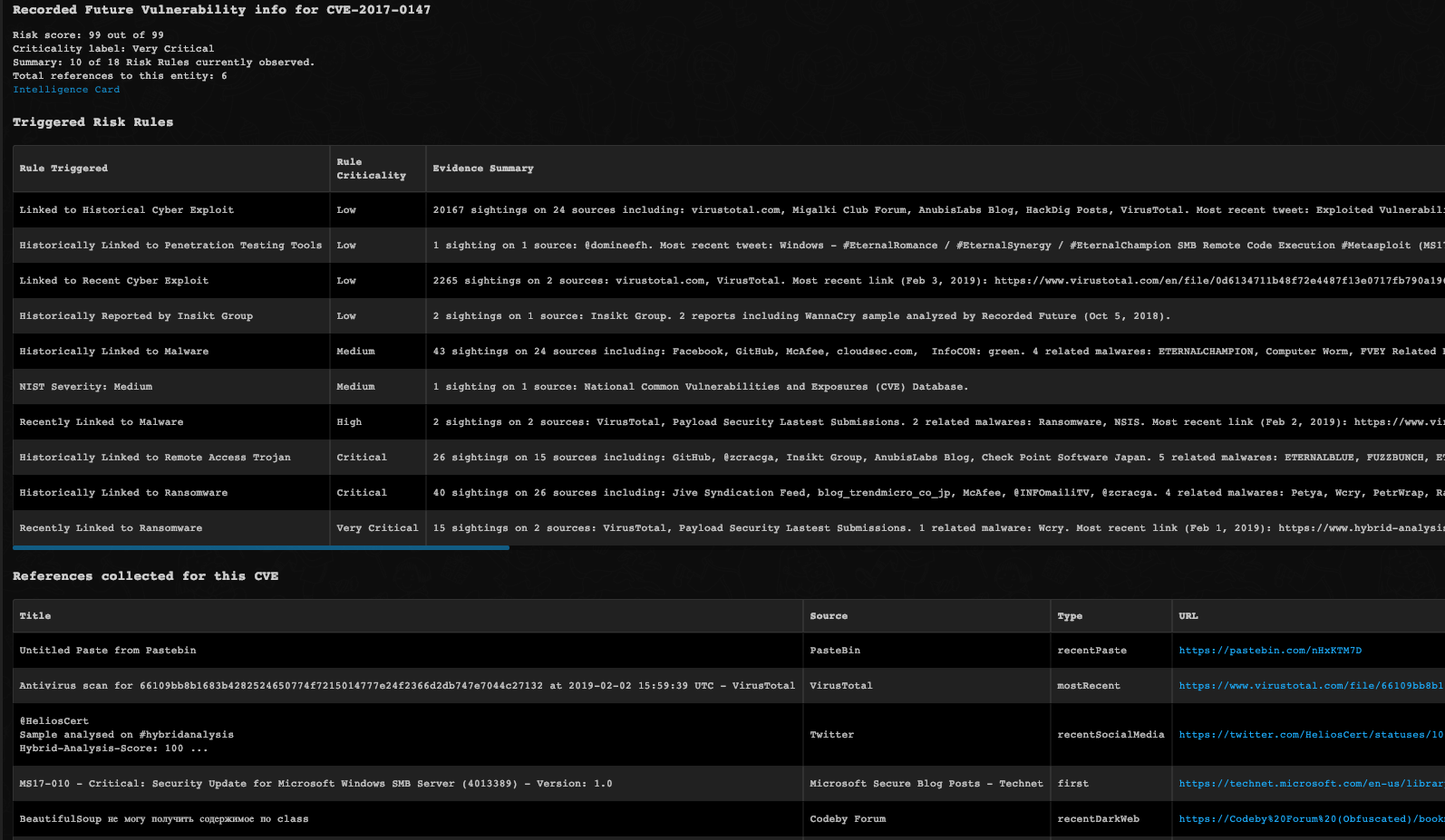
Task: Click the Untitled Paste from Pastebin title
Action: [x=108, y=651]
